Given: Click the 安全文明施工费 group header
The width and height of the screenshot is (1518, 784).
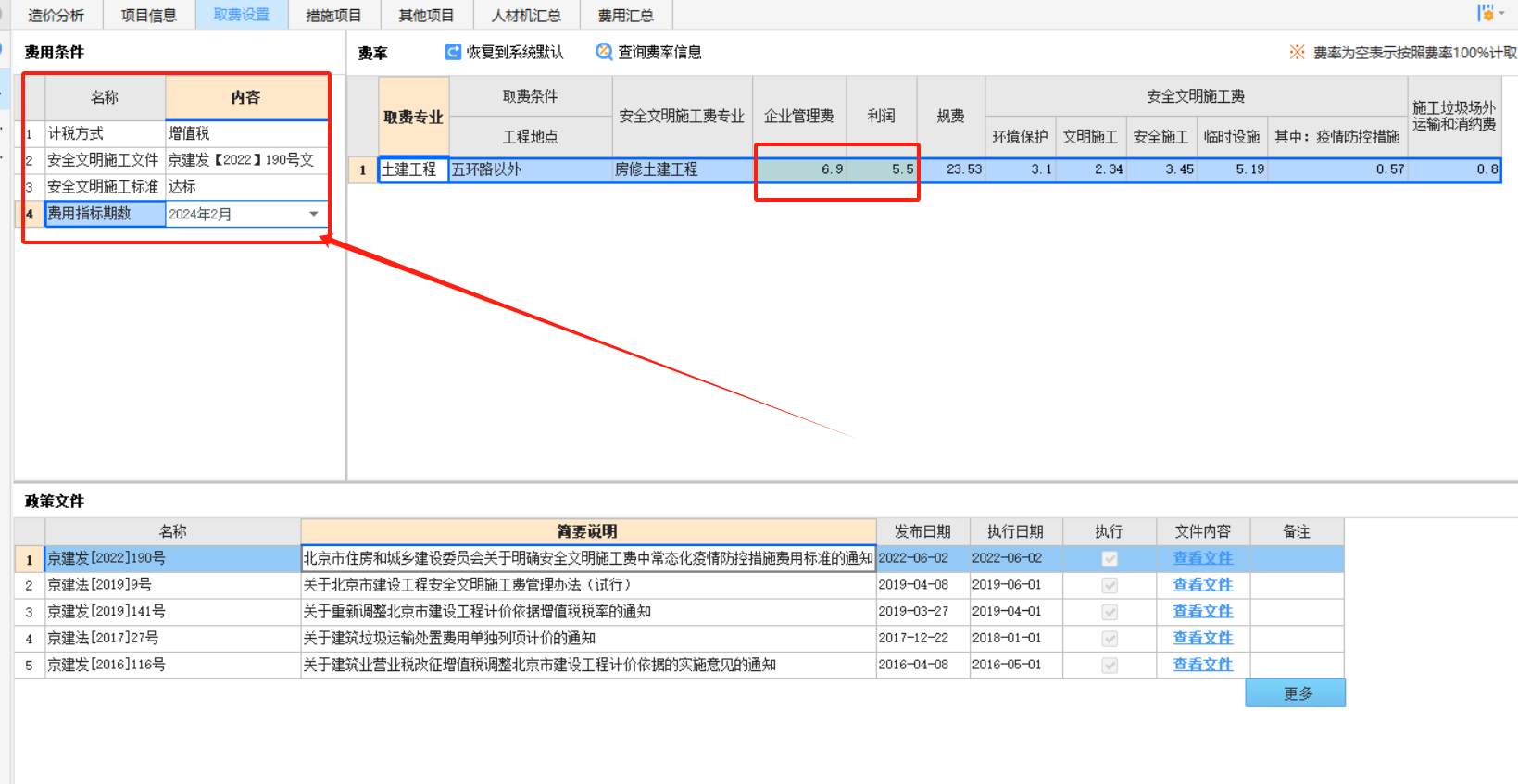Looking at the screenshot, I should click(x=1196, y=96).
